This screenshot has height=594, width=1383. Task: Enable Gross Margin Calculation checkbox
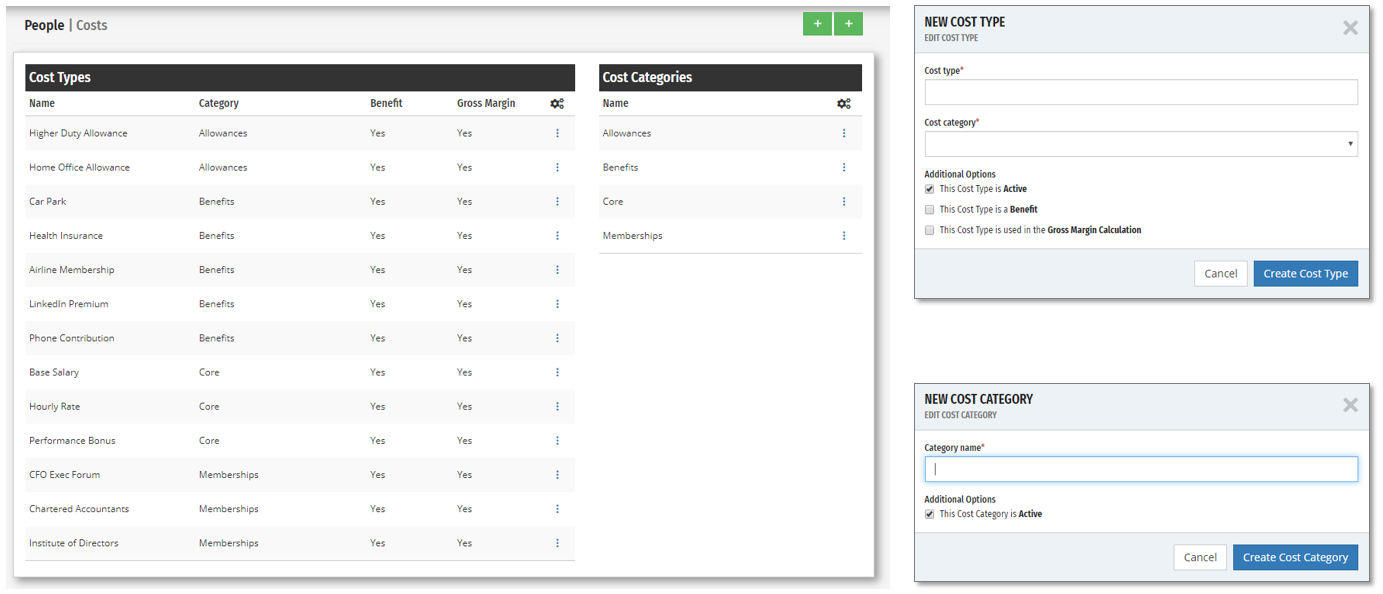[x=929, y=230]
